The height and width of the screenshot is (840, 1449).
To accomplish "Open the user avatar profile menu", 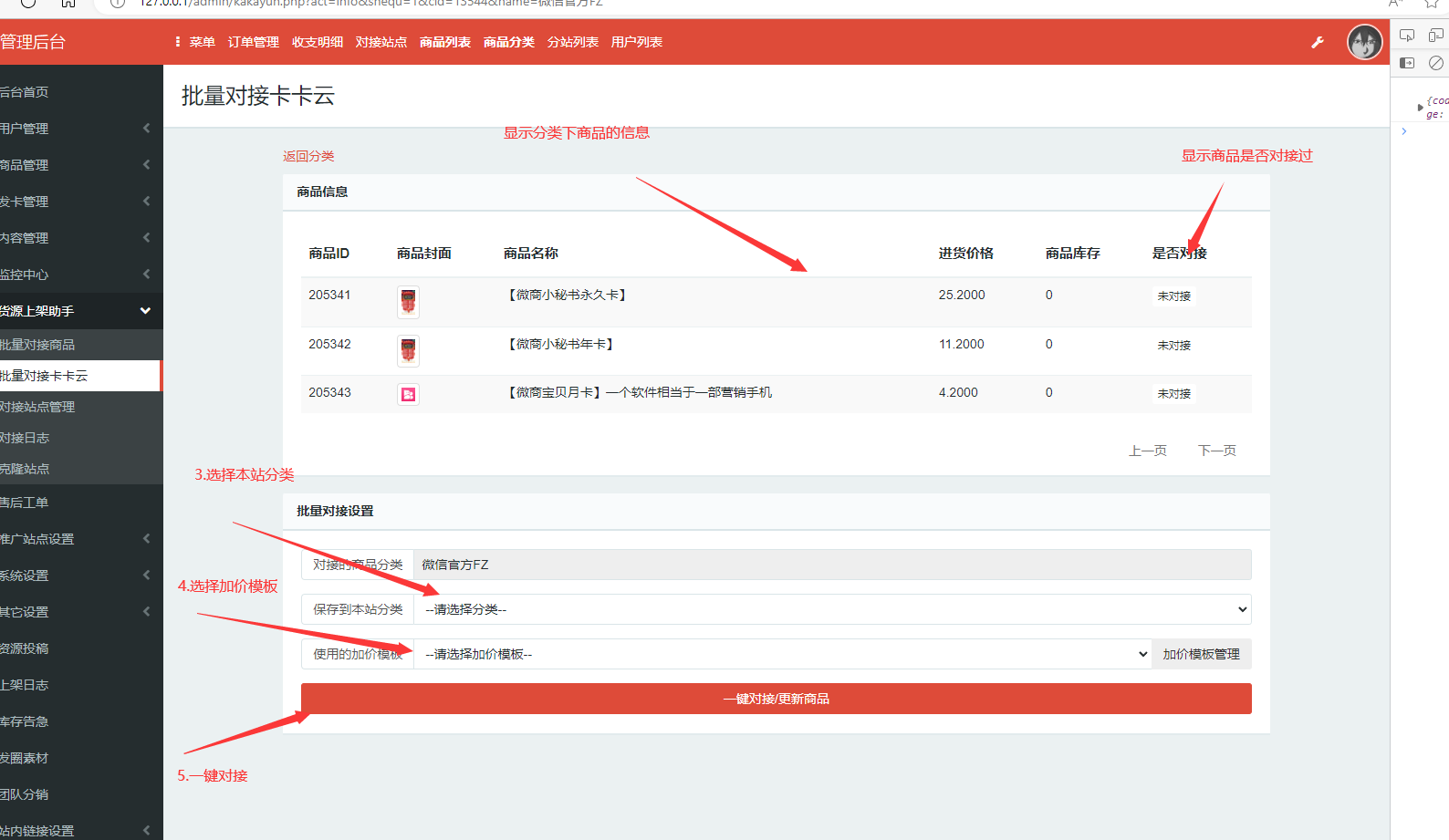I will tap(1364, 42).
